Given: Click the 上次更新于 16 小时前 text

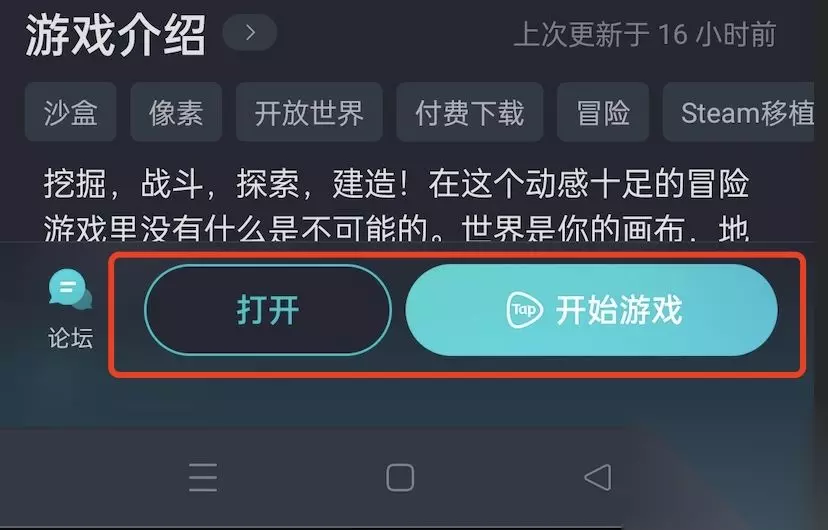Looking at the screenshot, I should 645,34.
